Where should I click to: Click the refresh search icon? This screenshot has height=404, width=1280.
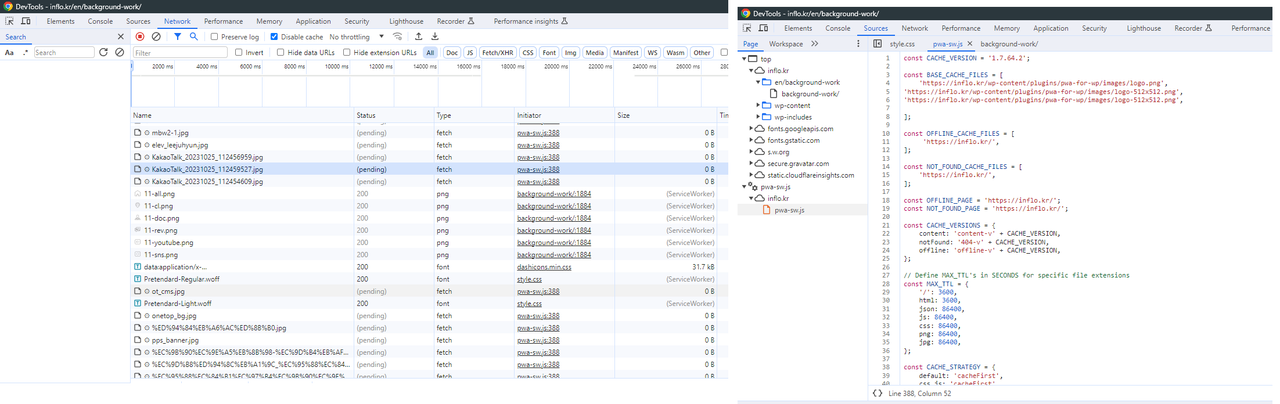click(x=103, y=52)
